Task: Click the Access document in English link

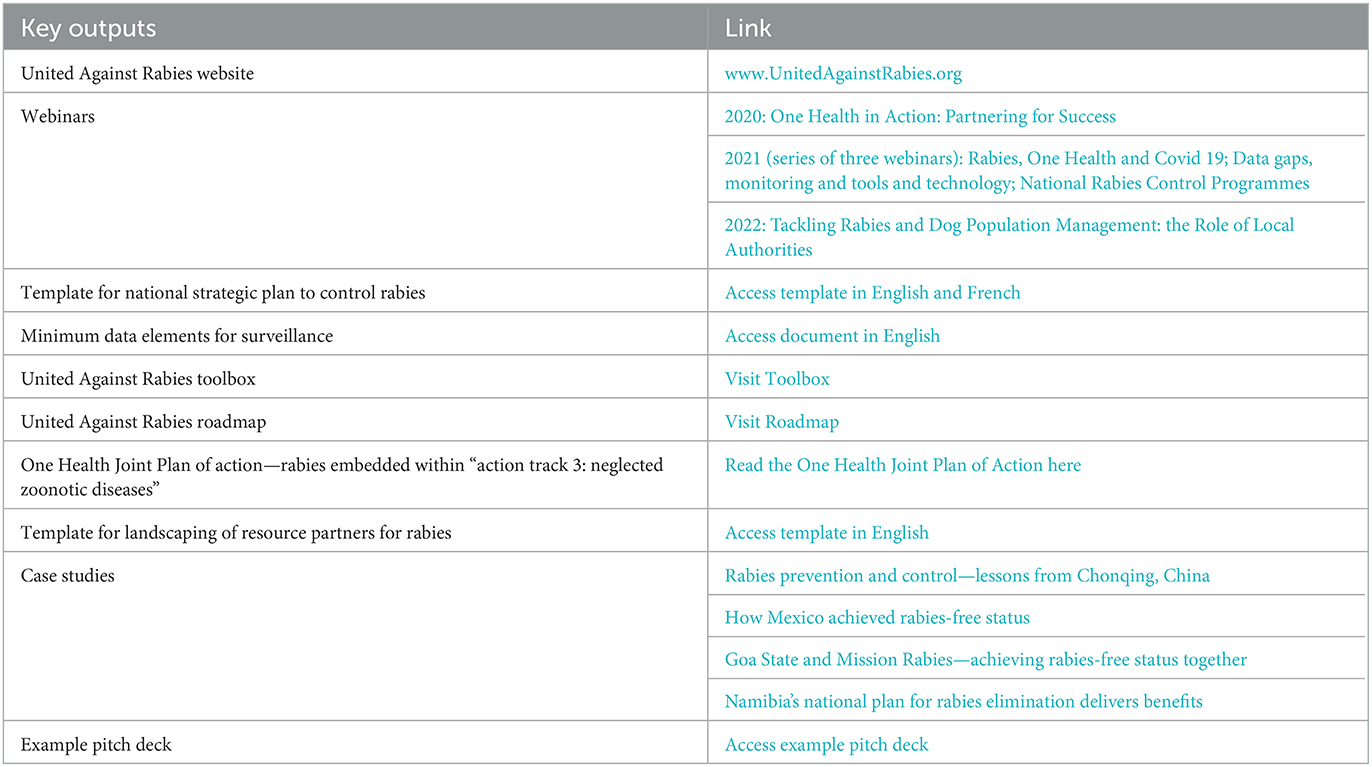Action: click(x=832, y=336)
